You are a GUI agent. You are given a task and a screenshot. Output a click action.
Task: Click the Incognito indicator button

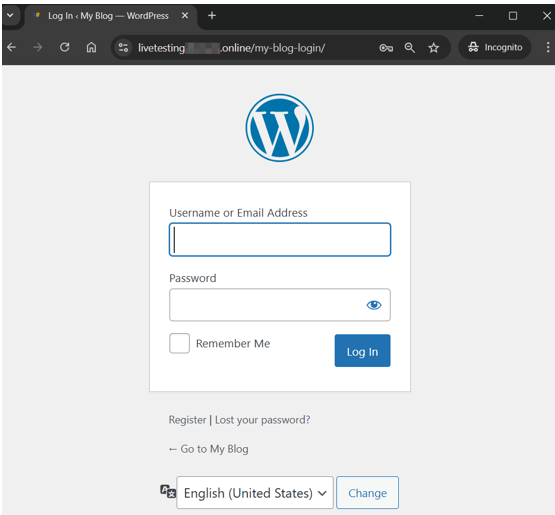pyautogui.click(x=494, y=47)
